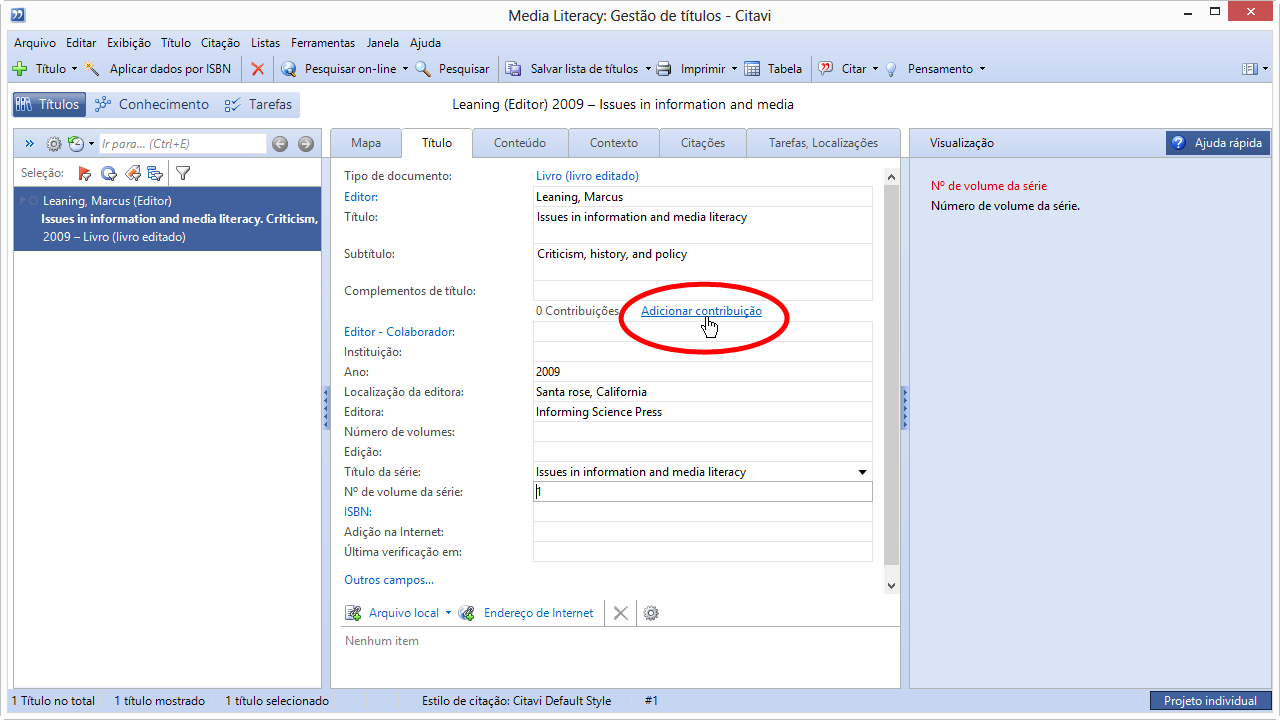Click the form scrollbar up arrow
1280x720 pixels.
891,176
